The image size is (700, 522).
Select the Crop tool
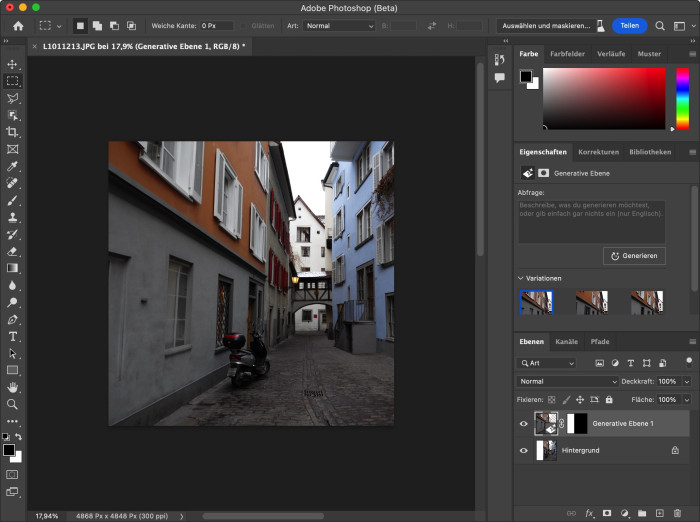pos(12,132)
